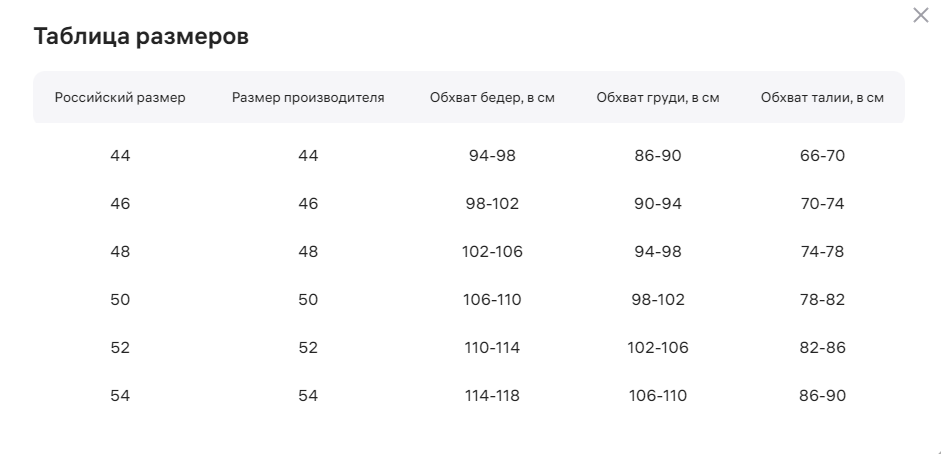Select Russian size 54 cell

pyautogui.click(x=120, y=396)
